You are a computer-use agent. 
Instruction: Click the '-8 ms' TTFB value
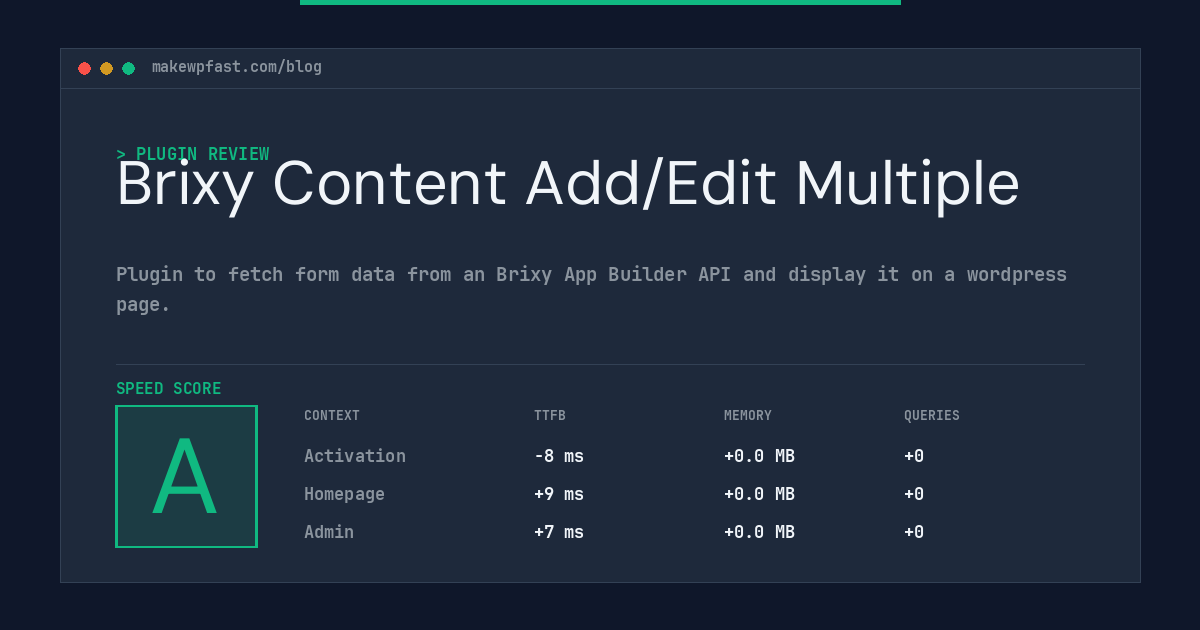click(x=559, y=456)
